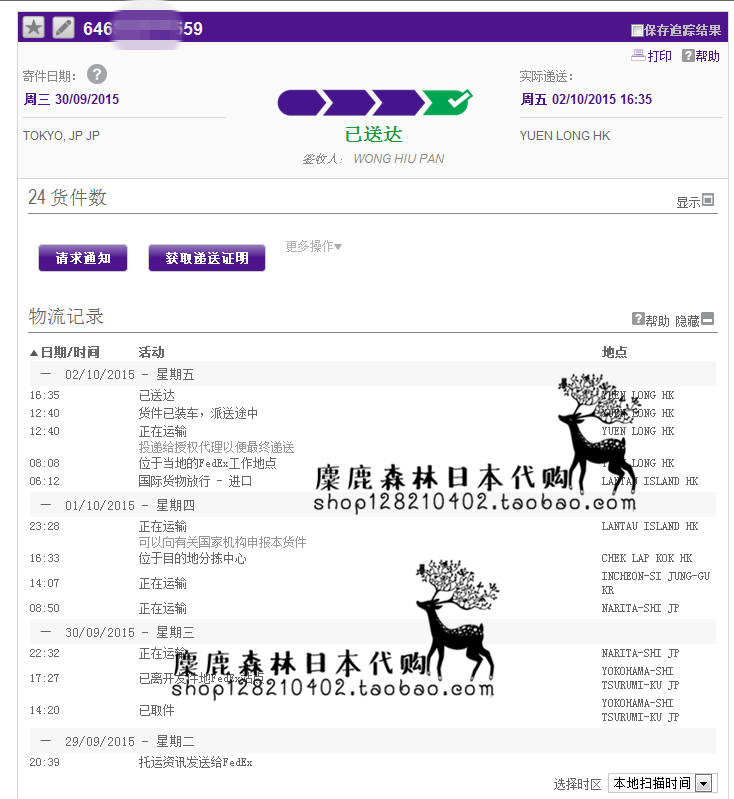
Task: Click the sort arrow on 日期/时间 column
Action: 34,352
